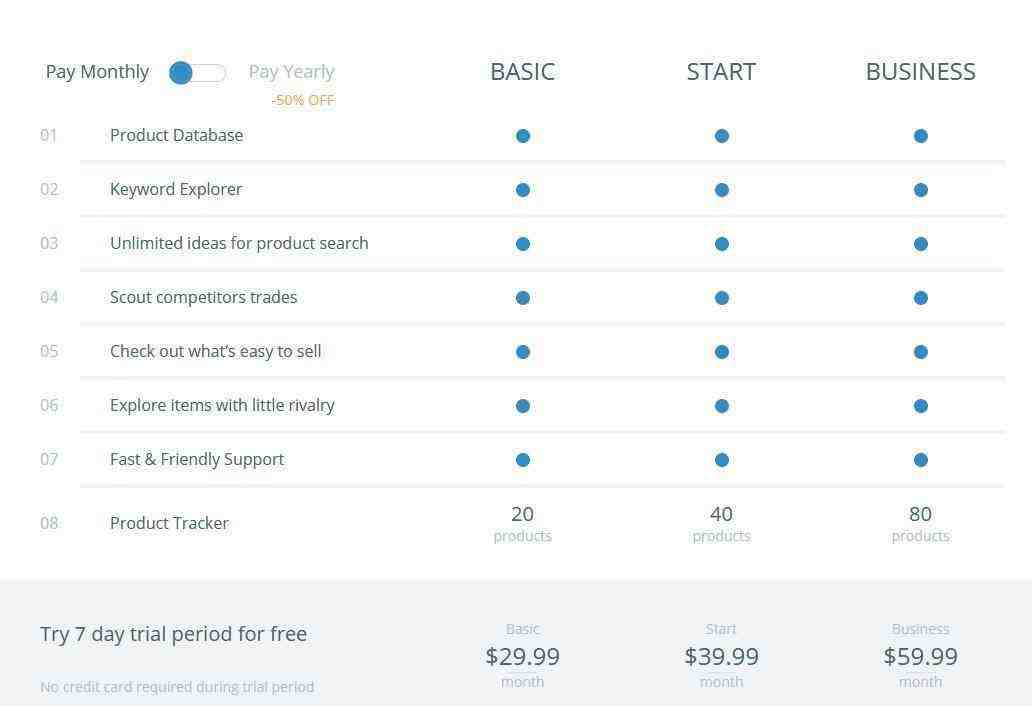Click Fast & Friendly Support dot under BUSINESS

[x=921, y=460]
